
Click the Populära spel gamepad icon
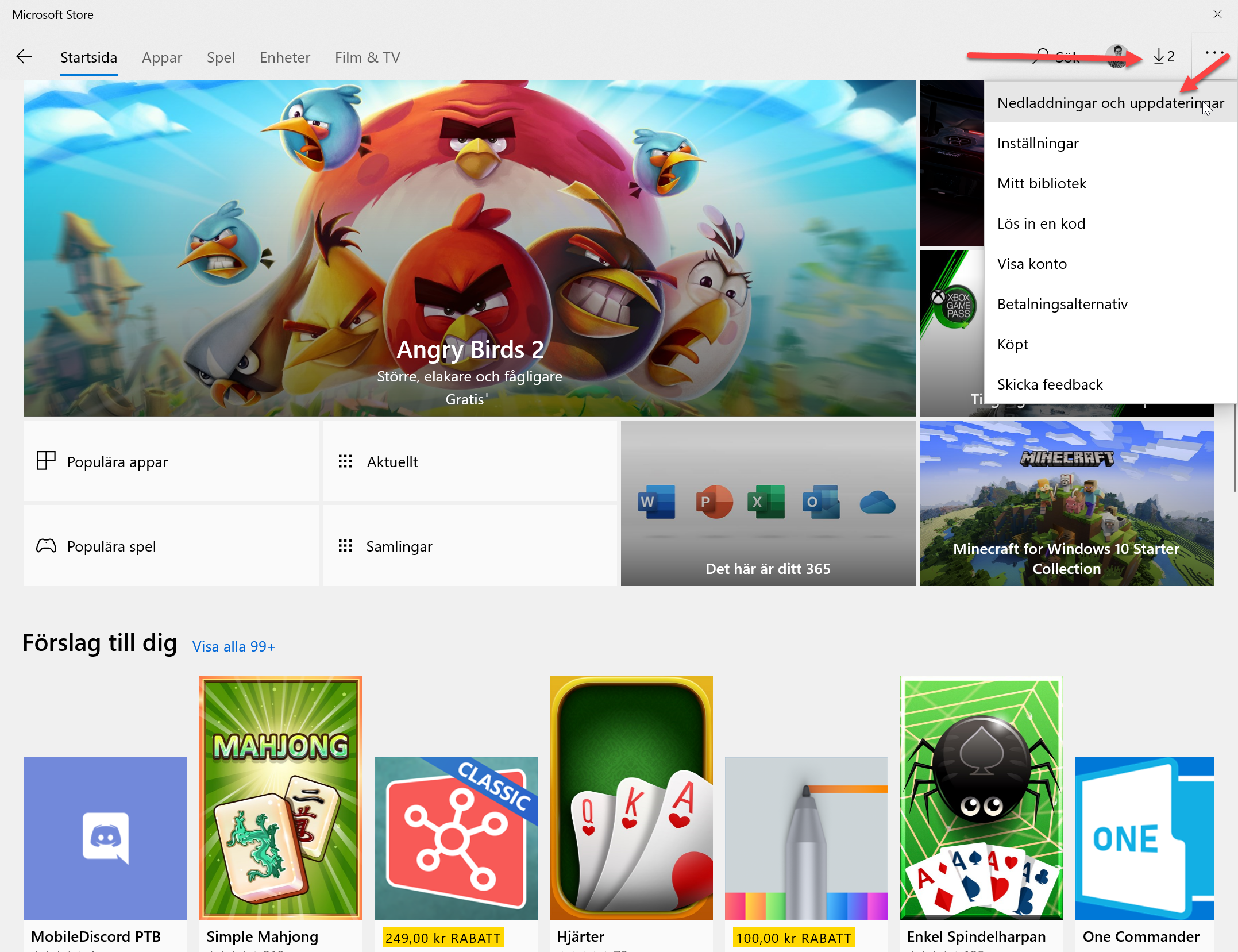click(x=46, y=546)
